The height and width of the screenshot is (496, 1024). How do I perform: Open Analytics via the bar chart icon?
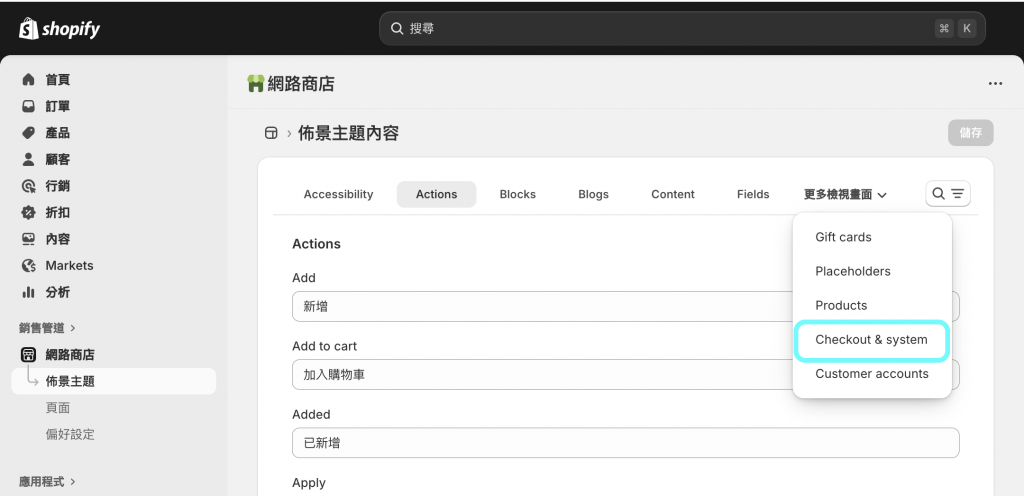pyautogui.click(x=28, y=292)
